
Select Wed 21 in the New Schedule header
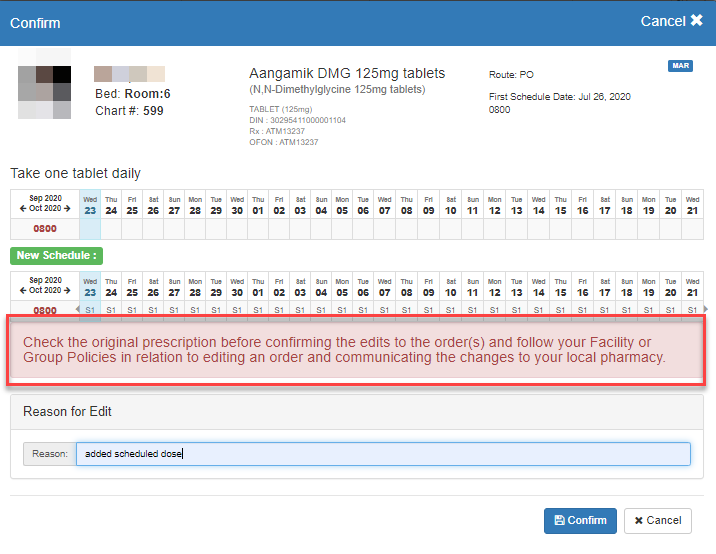690,287
